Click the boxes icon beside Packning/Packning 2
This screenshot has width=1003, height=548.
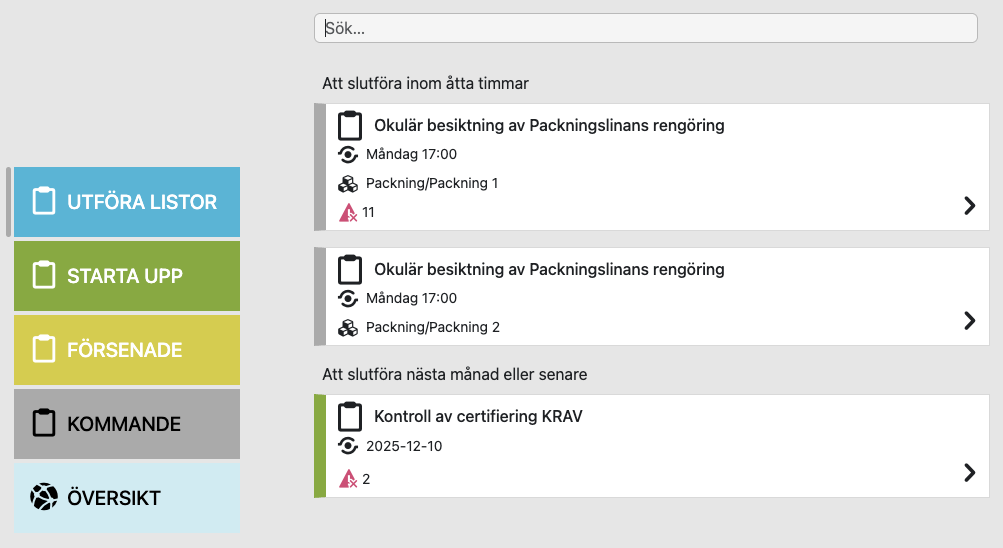(348, 327)
